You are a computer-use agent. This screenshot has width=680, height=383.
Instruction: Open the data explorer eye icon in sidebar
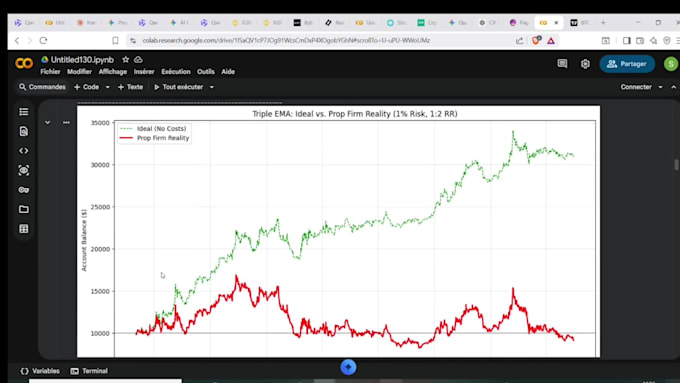(24, 170)
